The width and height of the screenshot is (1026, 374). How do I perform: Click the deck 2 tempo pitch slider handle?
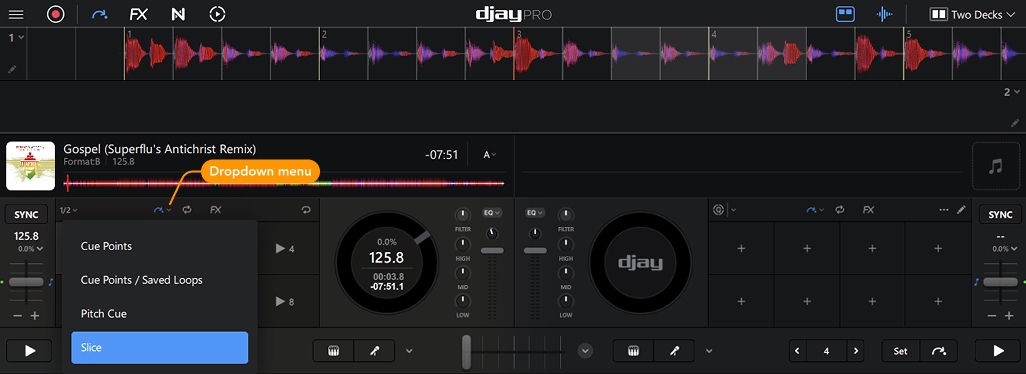pyautogui.click(x=1000, y=282)
